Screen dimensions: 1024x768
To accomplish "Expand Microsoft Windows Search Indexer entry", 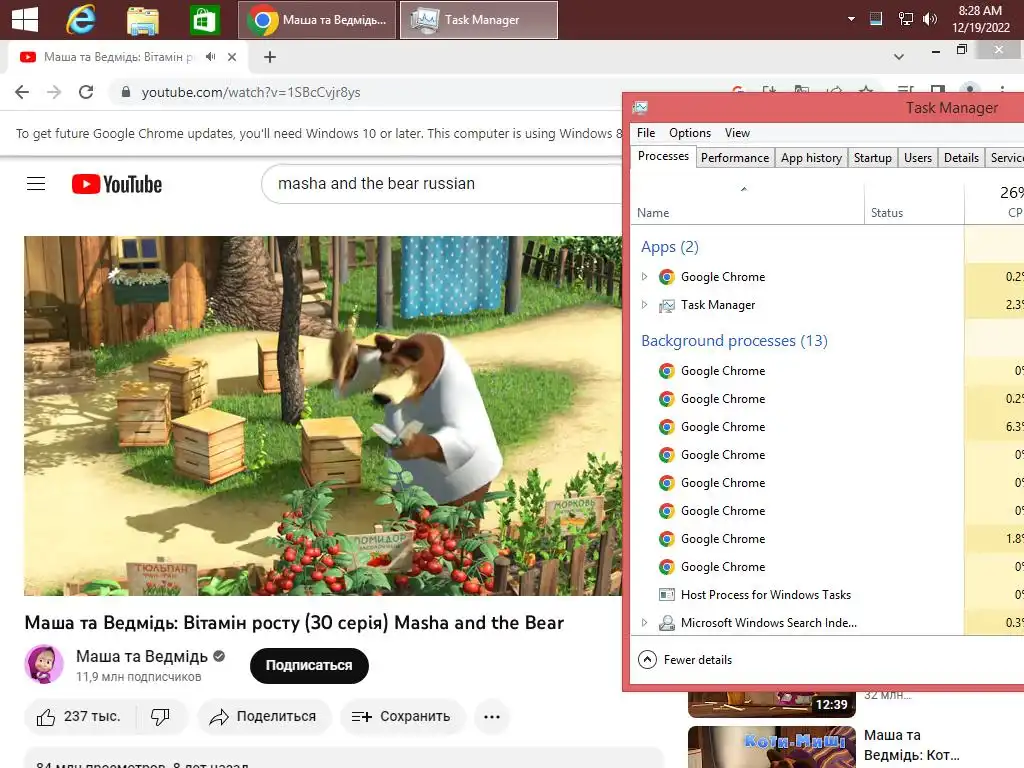I will click(x=645, y=623).
